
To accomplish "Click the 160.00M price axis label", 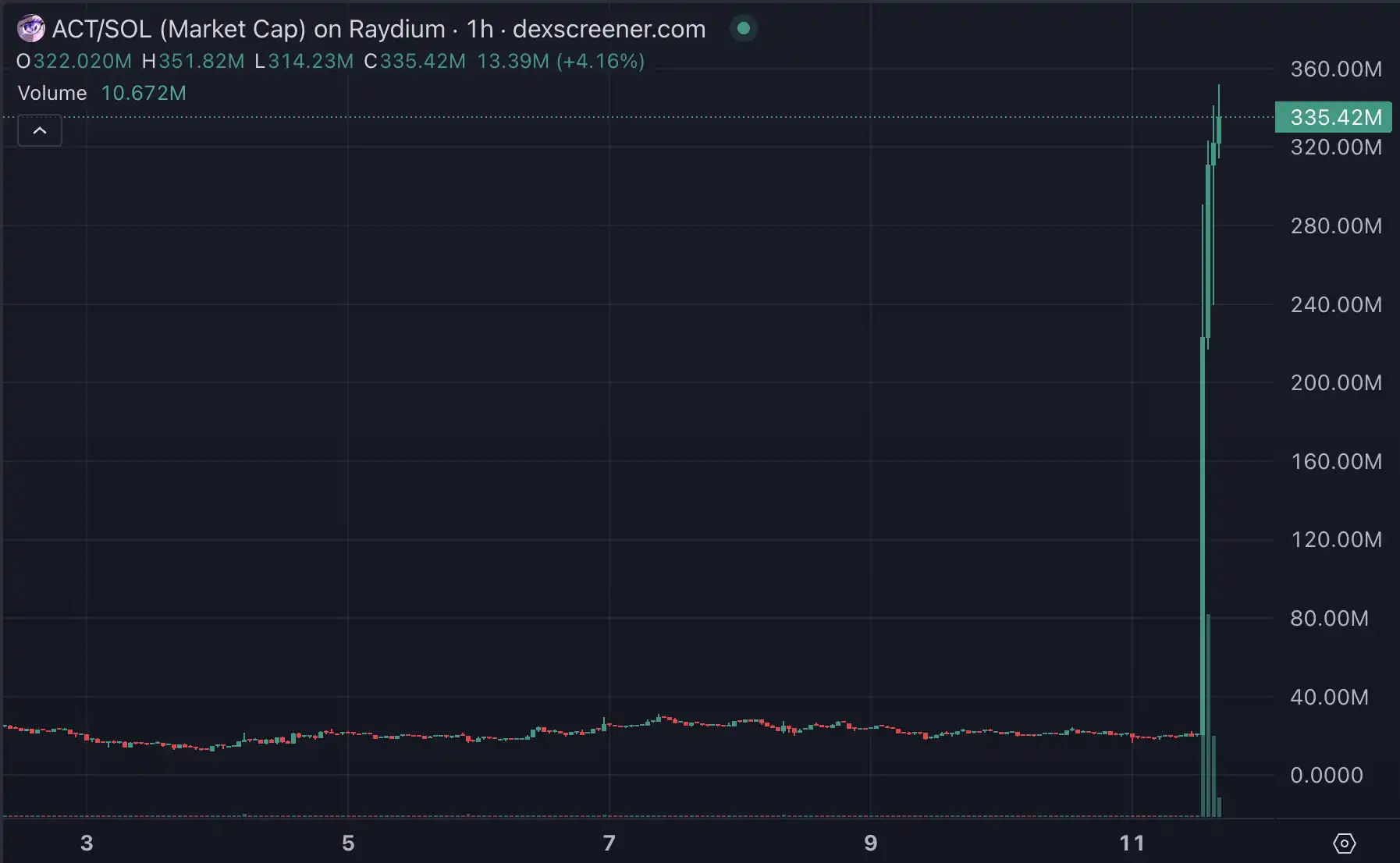I will tap(1336, 461).
